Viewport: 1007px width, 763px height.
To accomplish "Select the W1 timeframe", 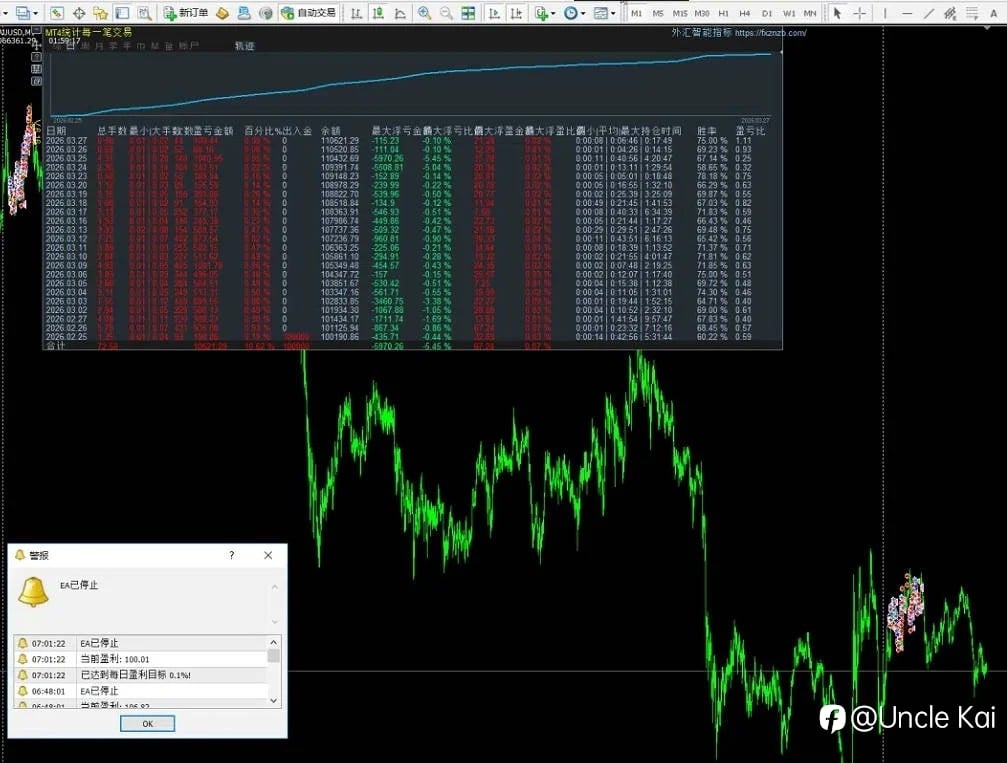I will pyautogui.click(x=789, y=13).
